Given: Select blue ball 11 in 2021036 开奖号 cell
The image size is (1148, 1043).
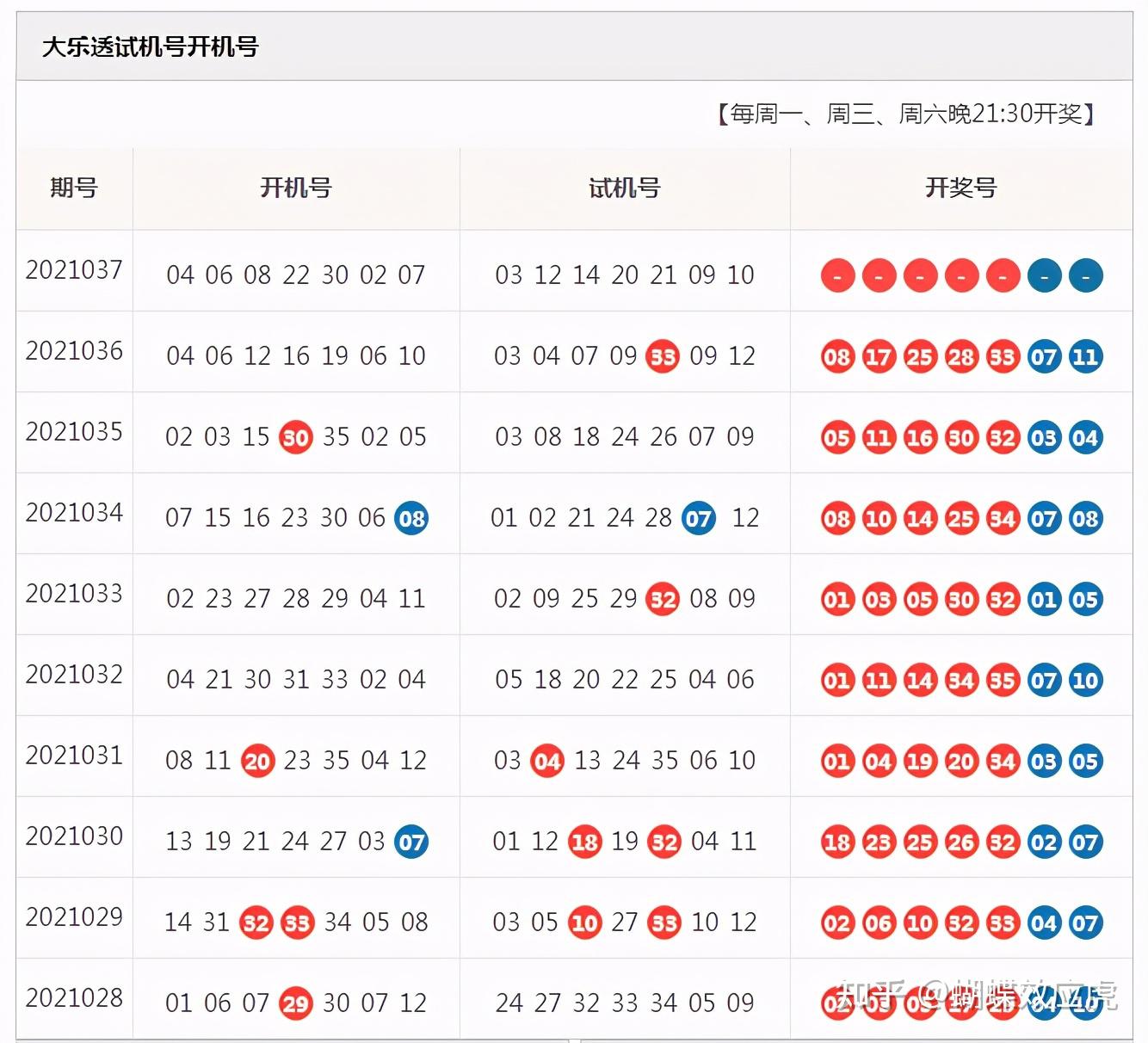Looking at the screenshot, I should (x=1086, y=356).
